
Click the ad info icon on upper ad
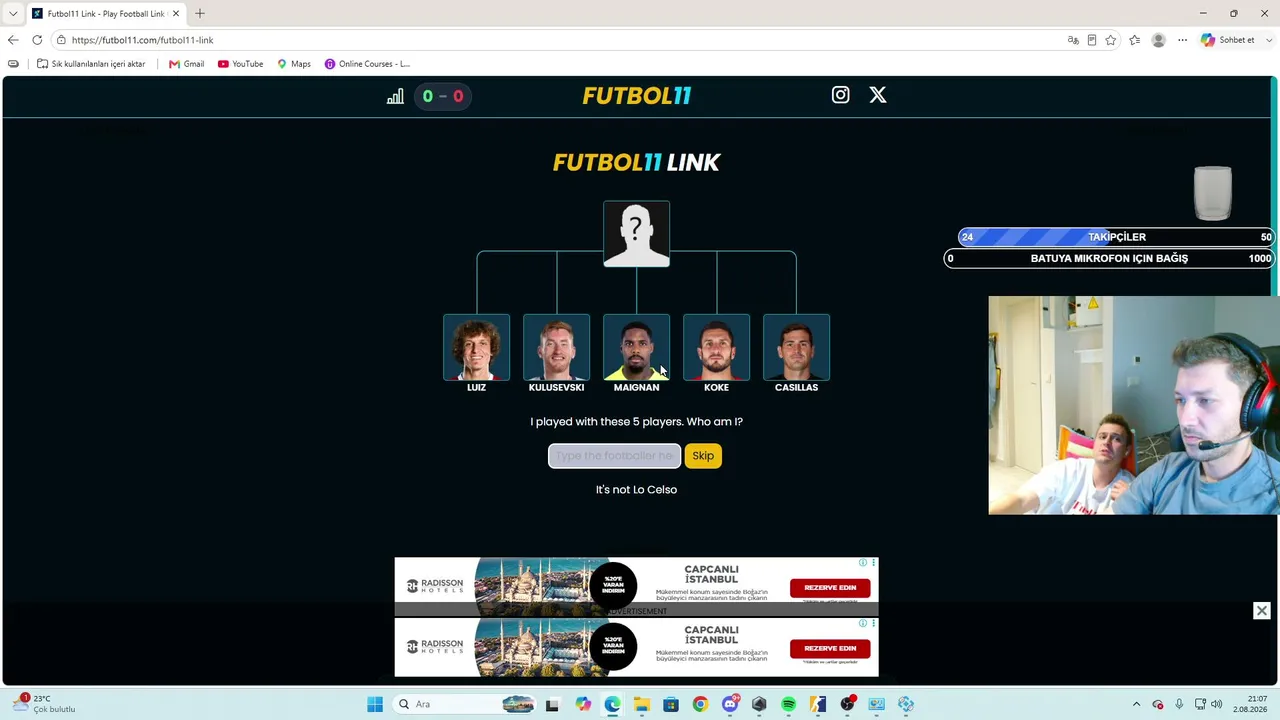point(862,563)
